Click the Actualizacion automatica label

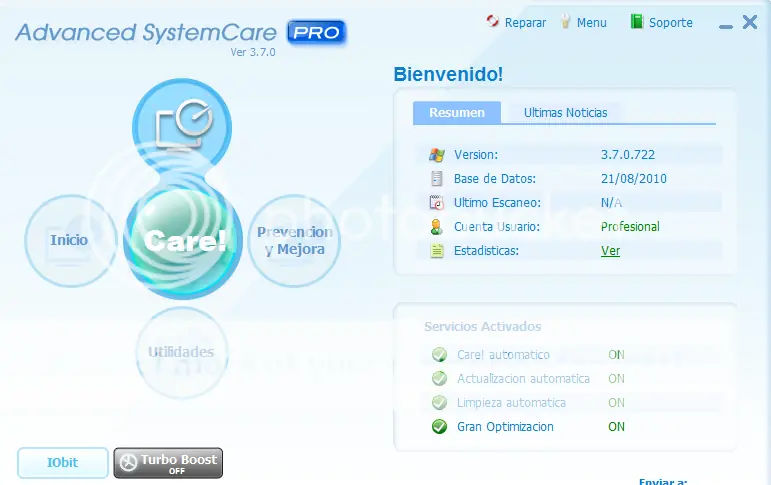point(523,378)
